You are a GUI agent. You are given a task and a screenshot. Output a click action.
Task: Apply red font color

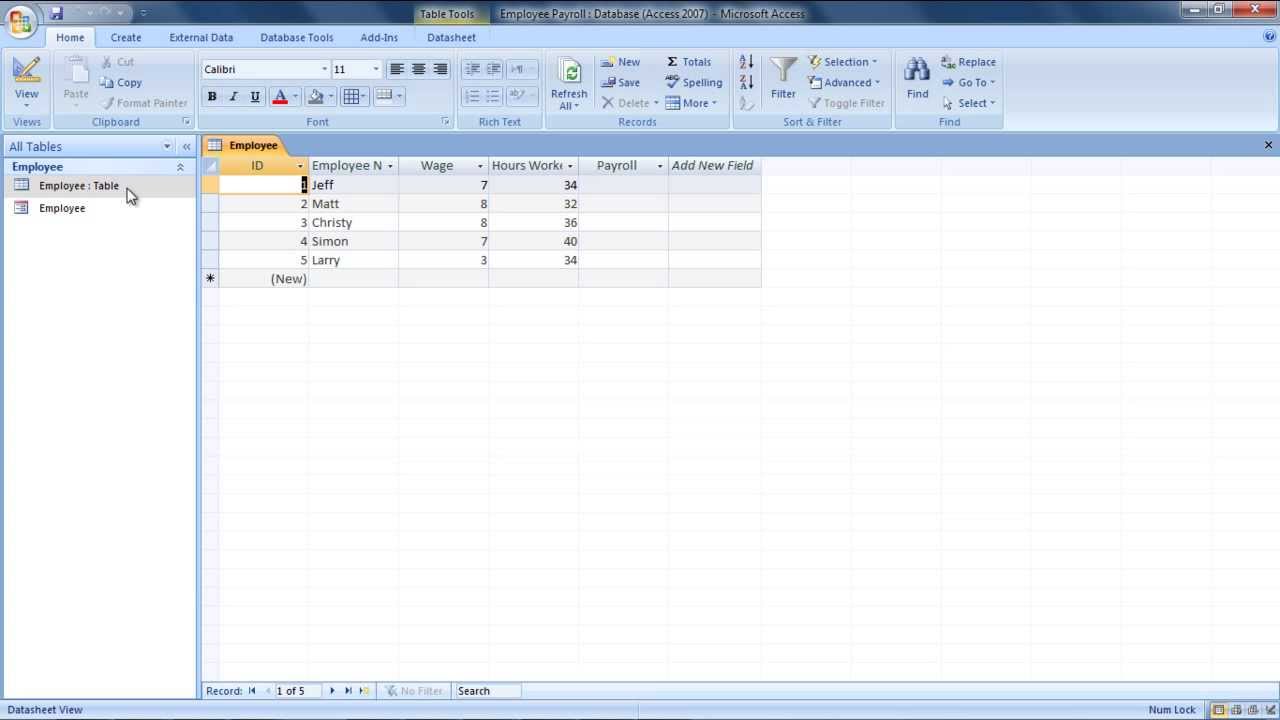tap(280, 96)
